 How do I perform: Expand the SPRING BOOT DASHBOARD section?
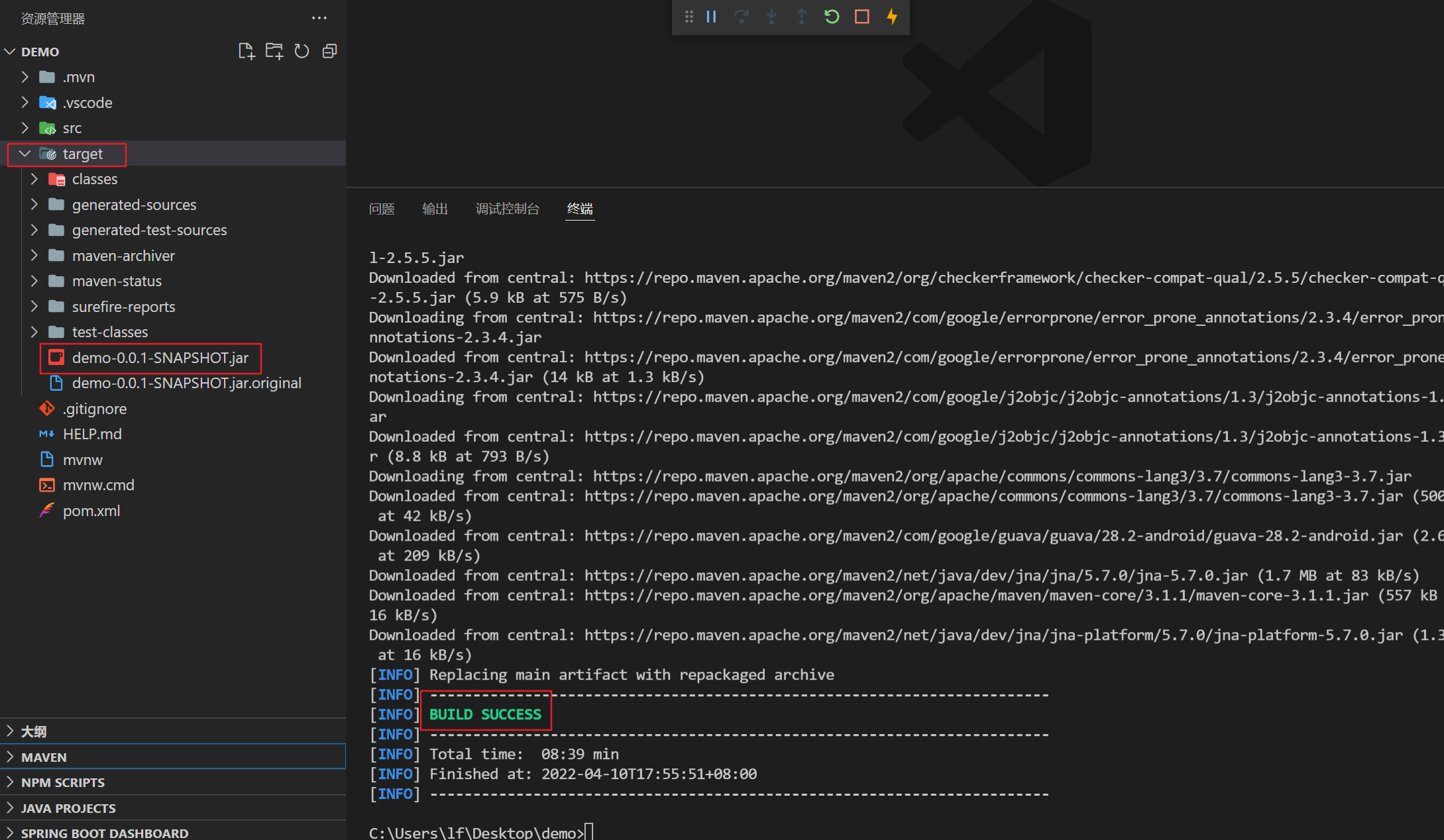click(x=172, y=832)
